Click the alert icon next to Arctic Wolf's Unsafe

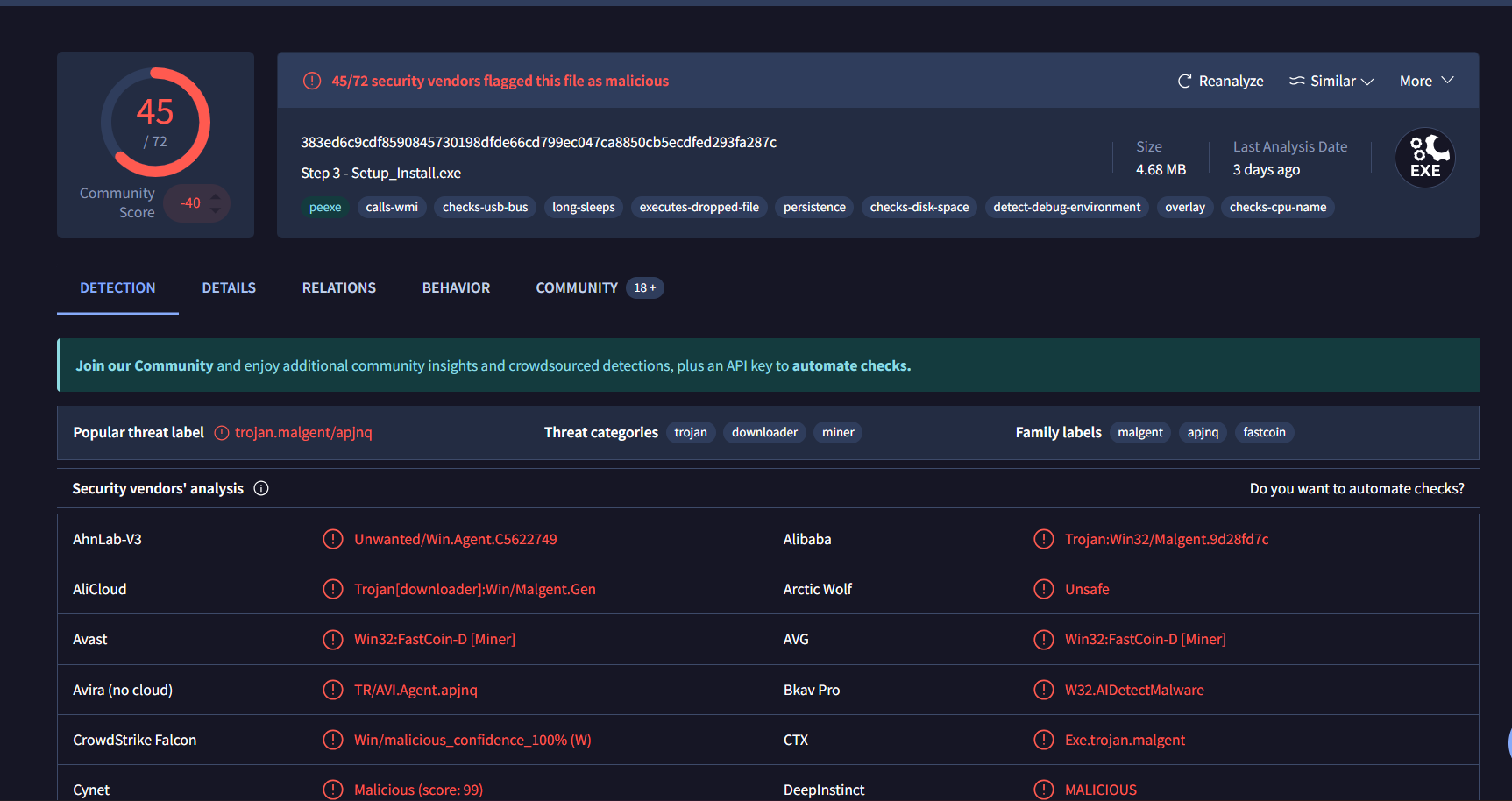[1043, 589]
